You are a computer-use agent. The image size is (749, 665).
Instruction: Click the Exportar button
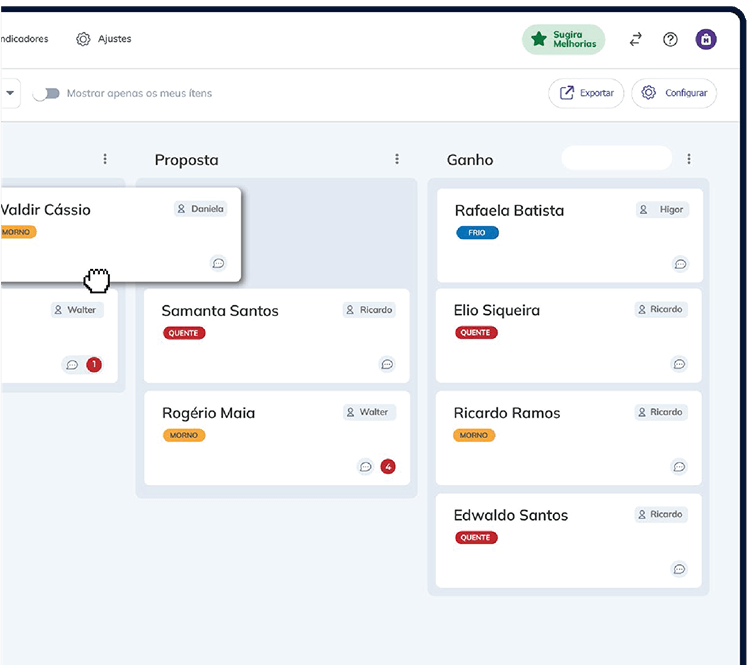pyautogui.click(x=586, y=93)
